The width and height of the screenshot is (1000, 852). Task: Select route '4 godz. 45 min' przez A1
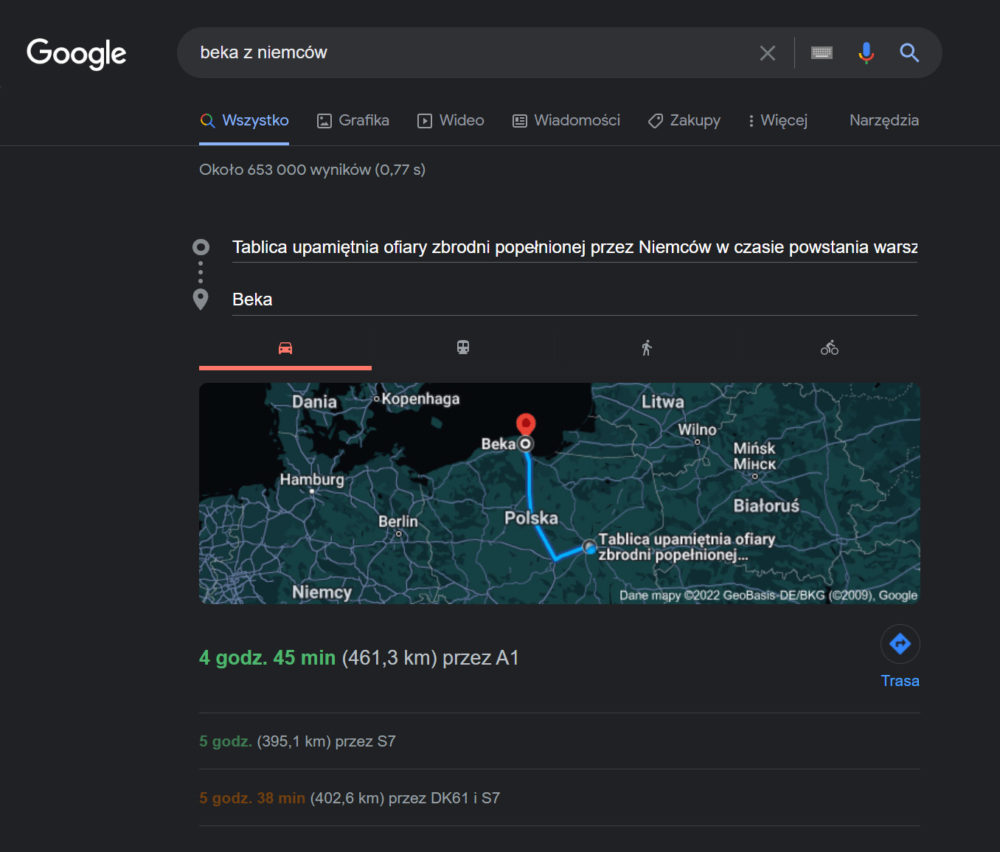(x=359, y=658)
